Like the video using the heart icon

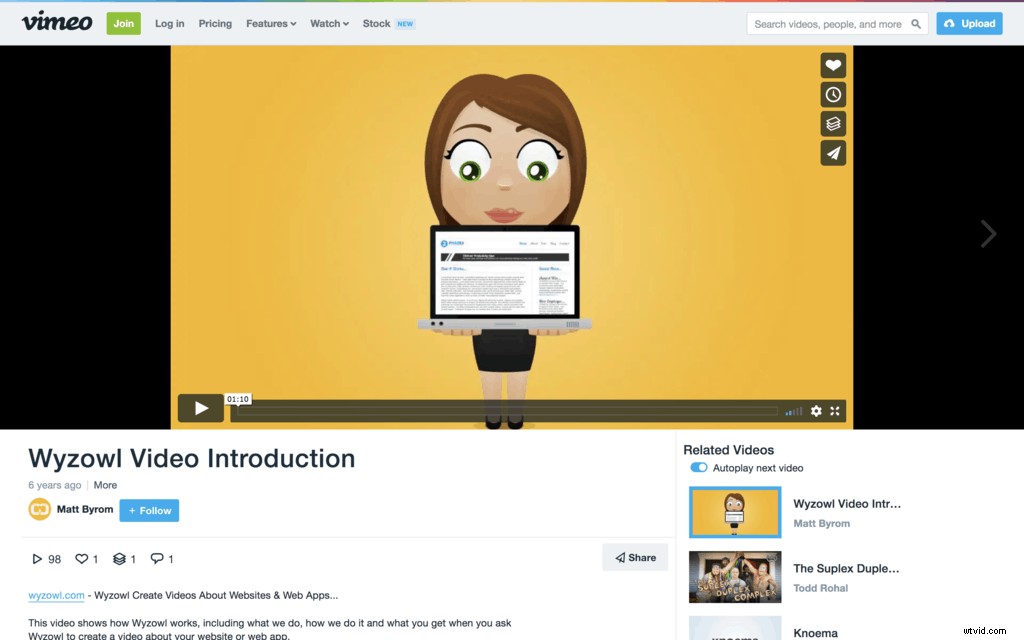[833, 65]
